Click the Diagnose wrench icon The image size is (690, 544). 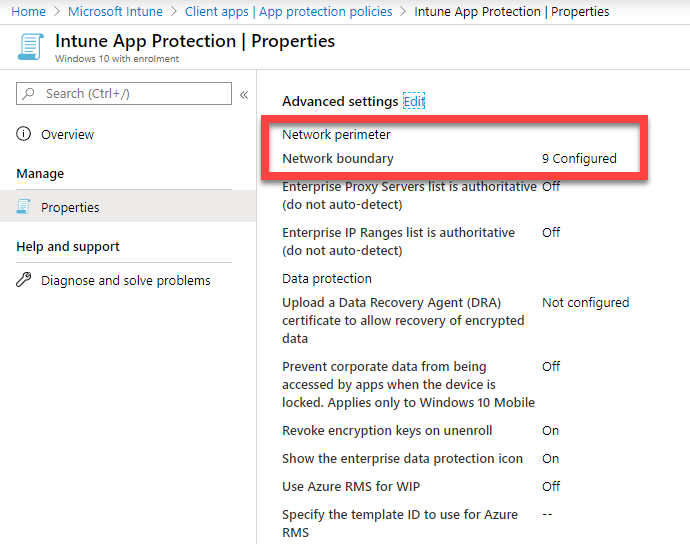pyautogui.click(x=24, y=280)
